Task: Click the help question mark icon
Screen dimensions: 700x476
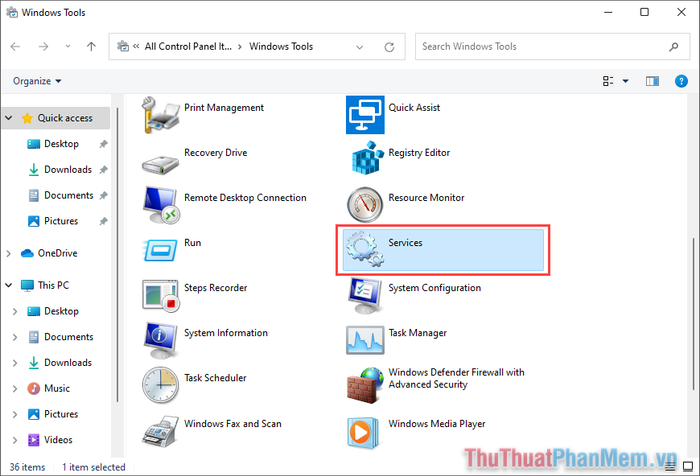Action: click(681, 81)
